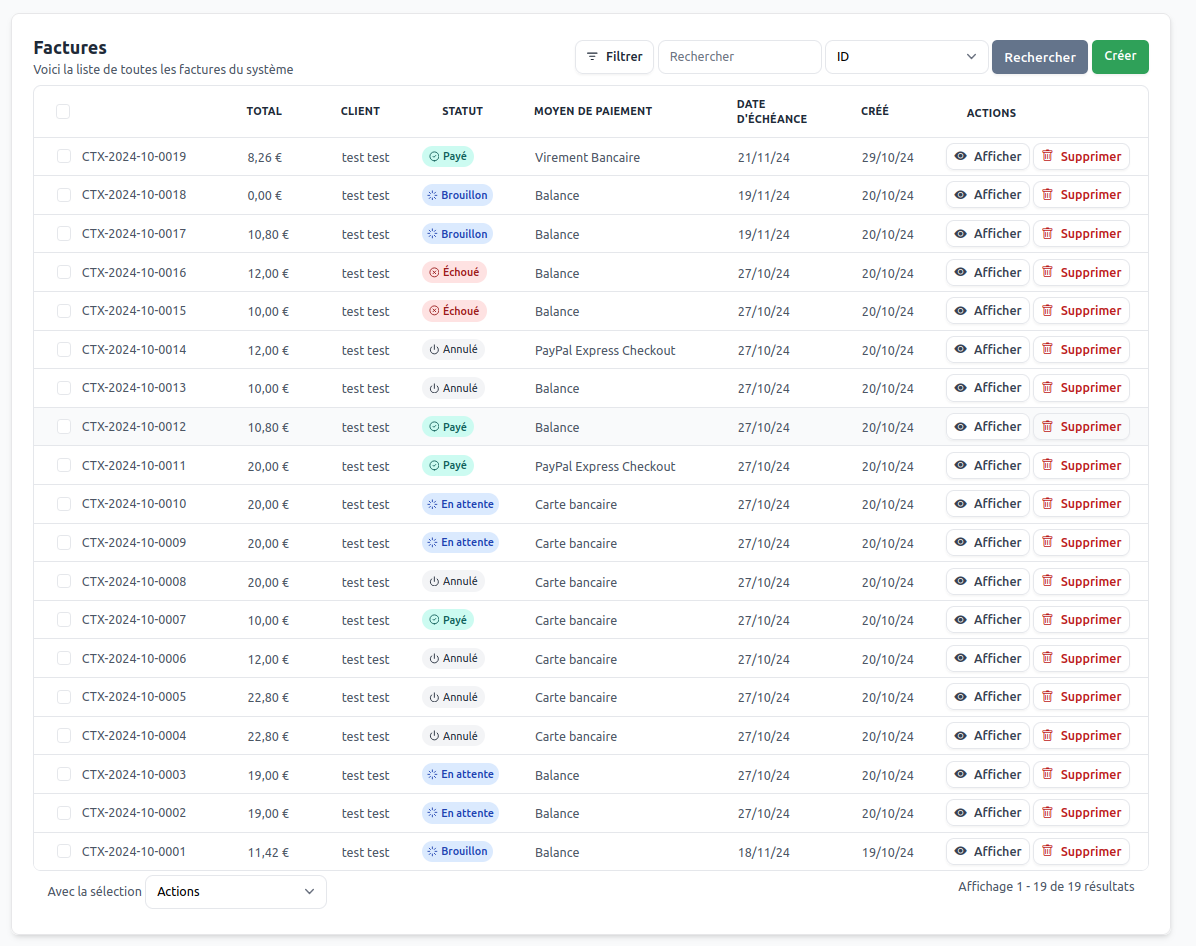Screen dimensions: 1196x946
Task: Click the Payé status badge of CTX-2024-10-0011
Action: click(x=447, y=466)
